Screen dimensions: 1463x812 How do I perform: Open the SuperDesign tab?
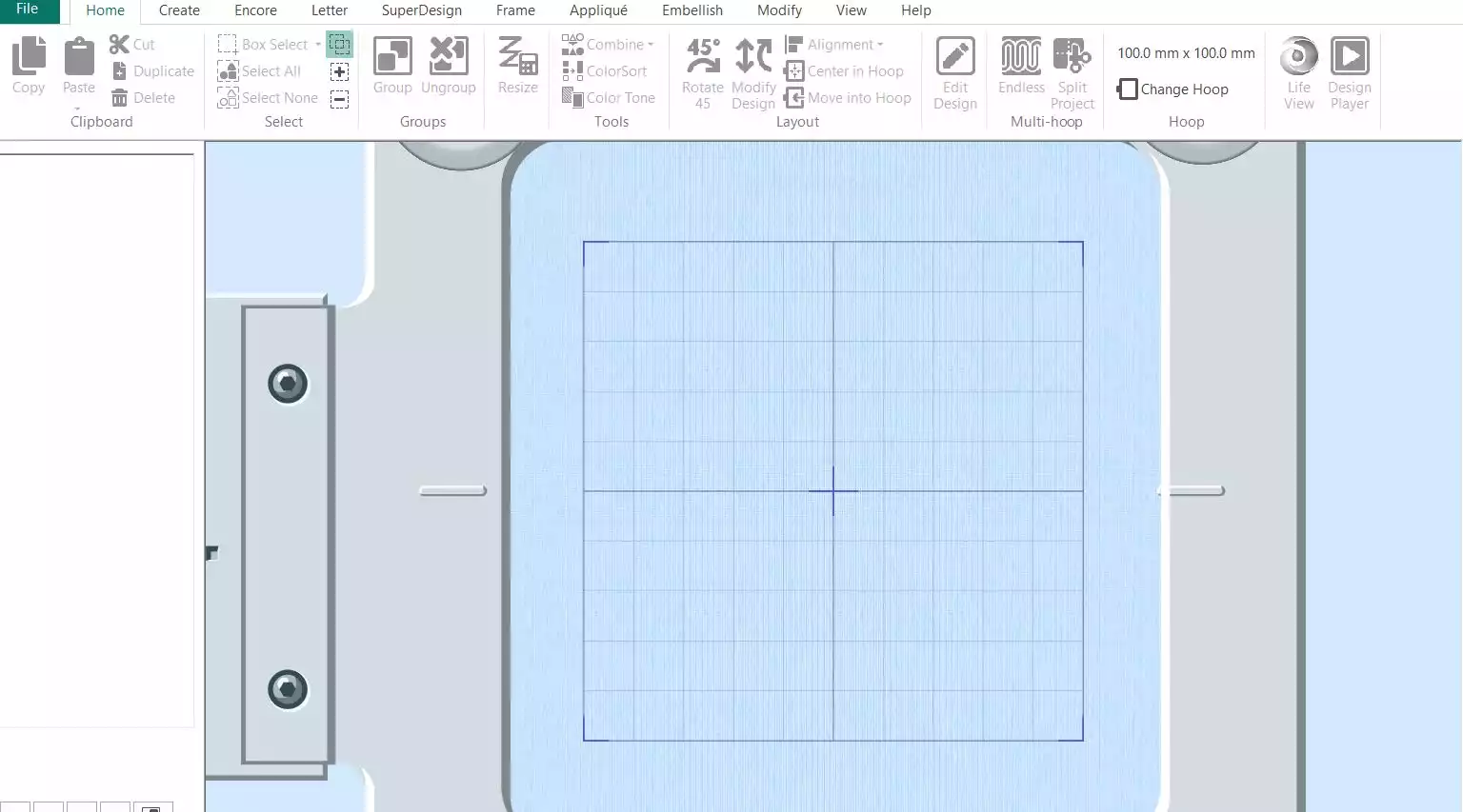tap(422, 10)
